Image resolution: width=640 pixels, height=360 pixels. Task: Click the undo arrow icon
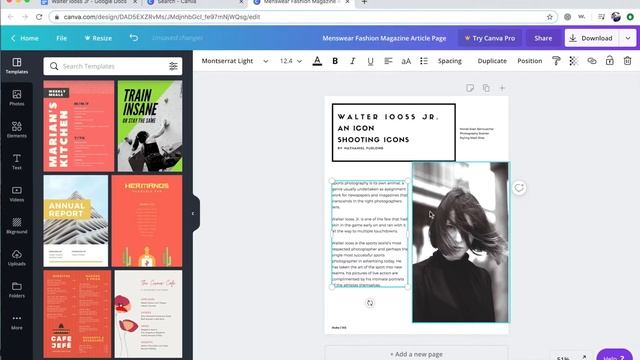(134, 38)
